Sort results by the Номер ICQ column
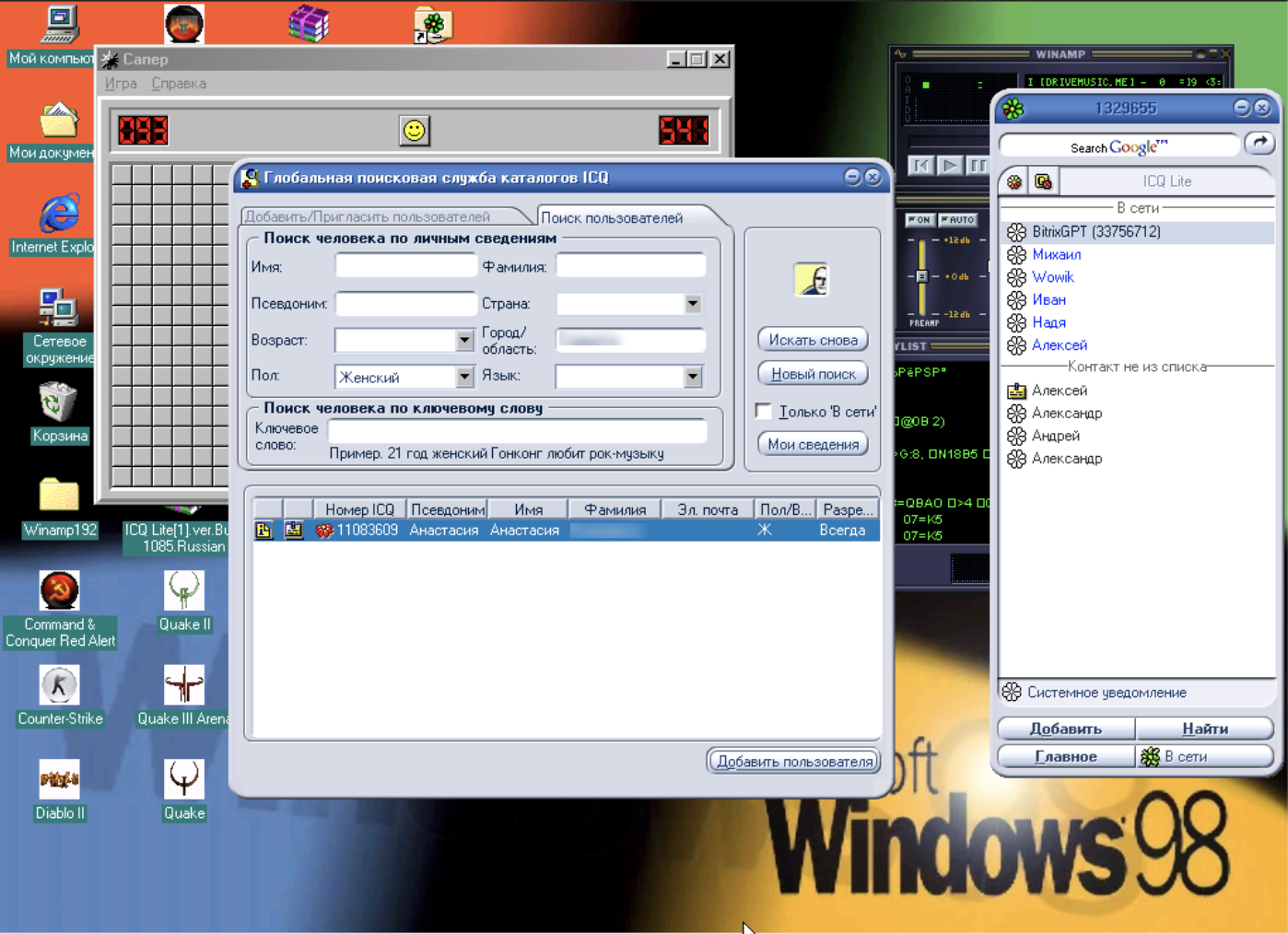The height and width of the screenshot is (934, 1288). tap(359, 509)
